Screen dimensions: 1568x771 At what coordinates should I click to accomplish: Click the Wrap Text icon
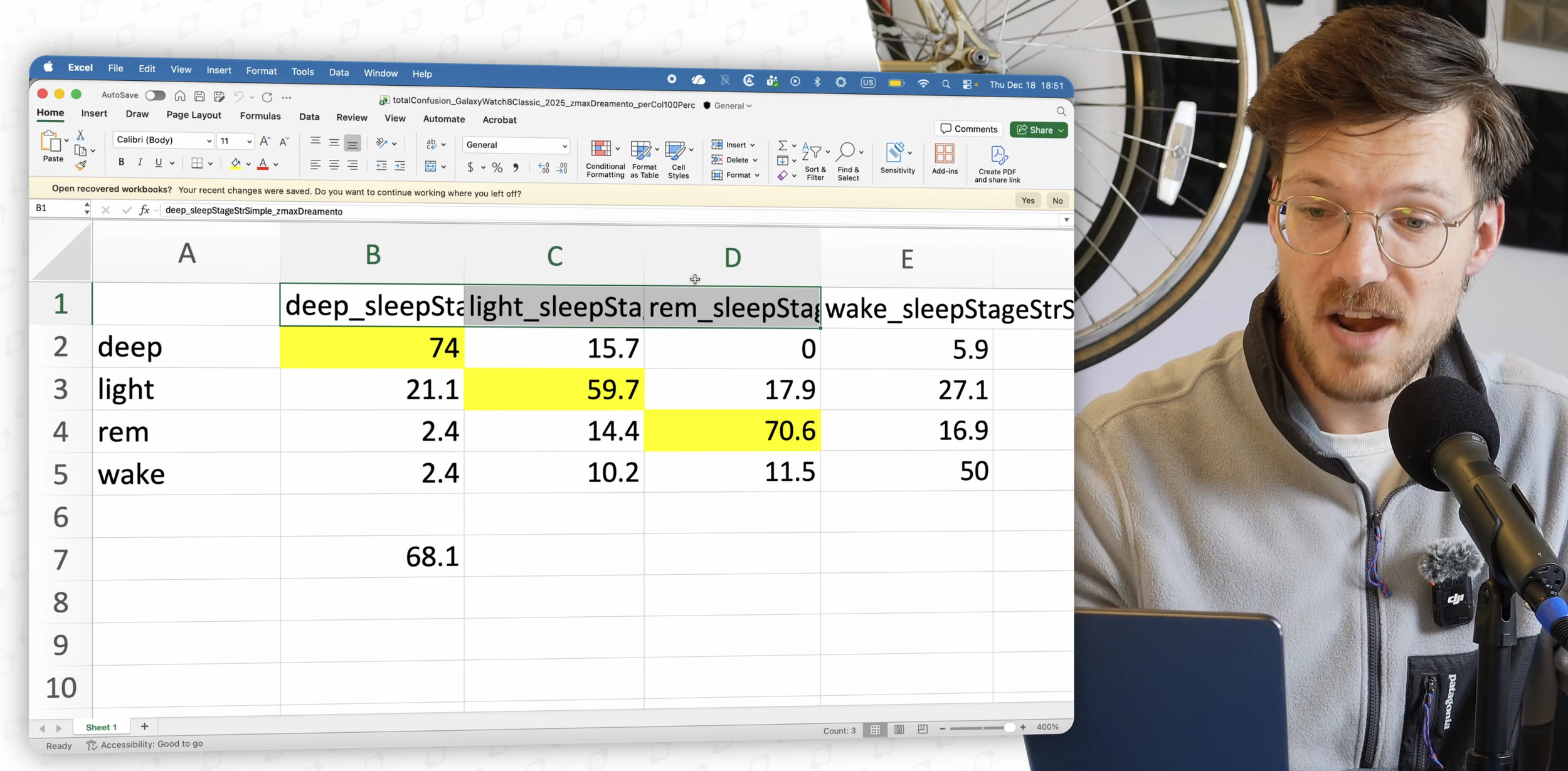(x=432, y=144)
